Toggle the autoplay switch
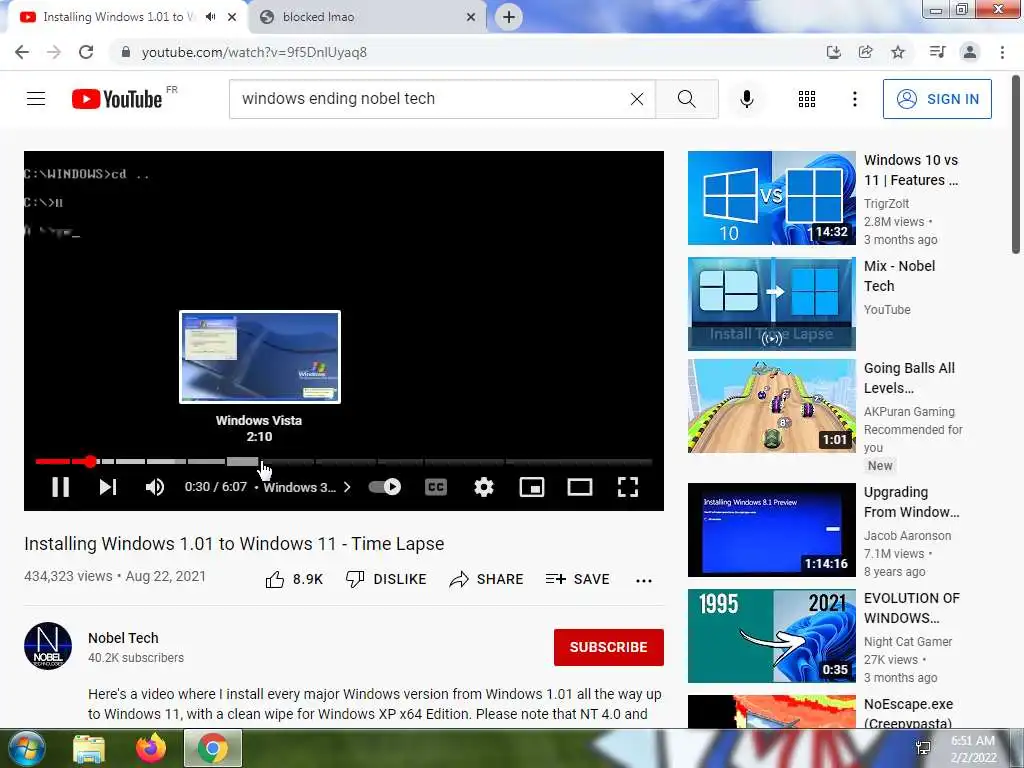 385,487
